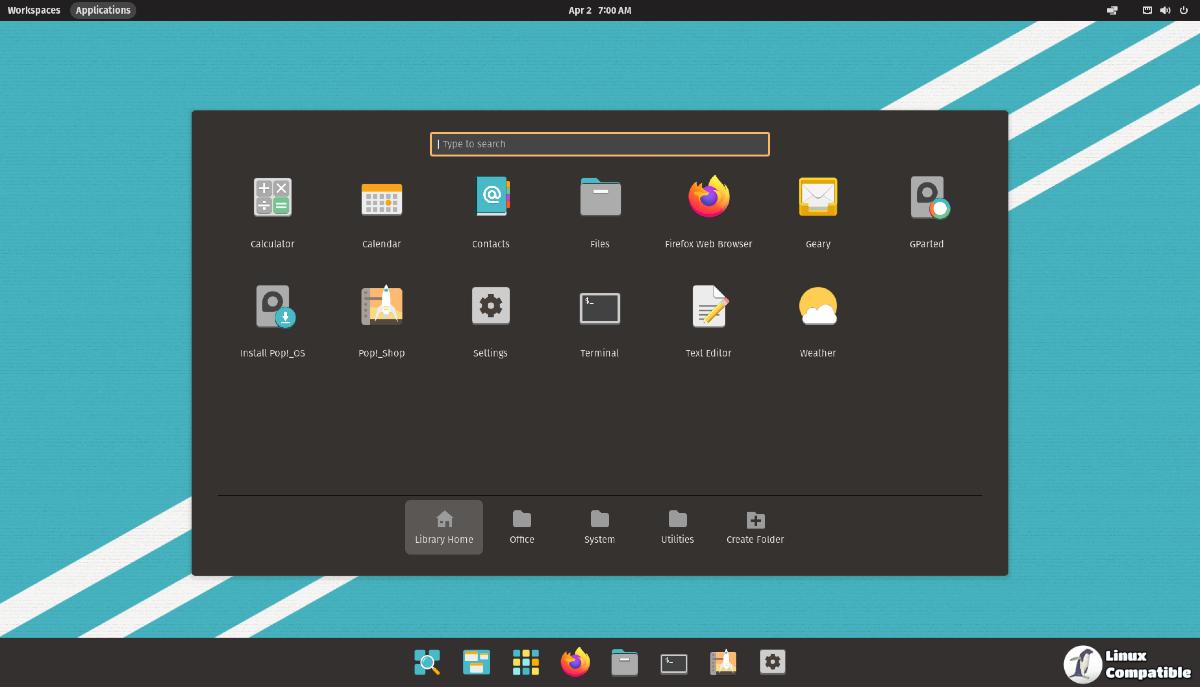Open the Calculator app

point(272,199)
